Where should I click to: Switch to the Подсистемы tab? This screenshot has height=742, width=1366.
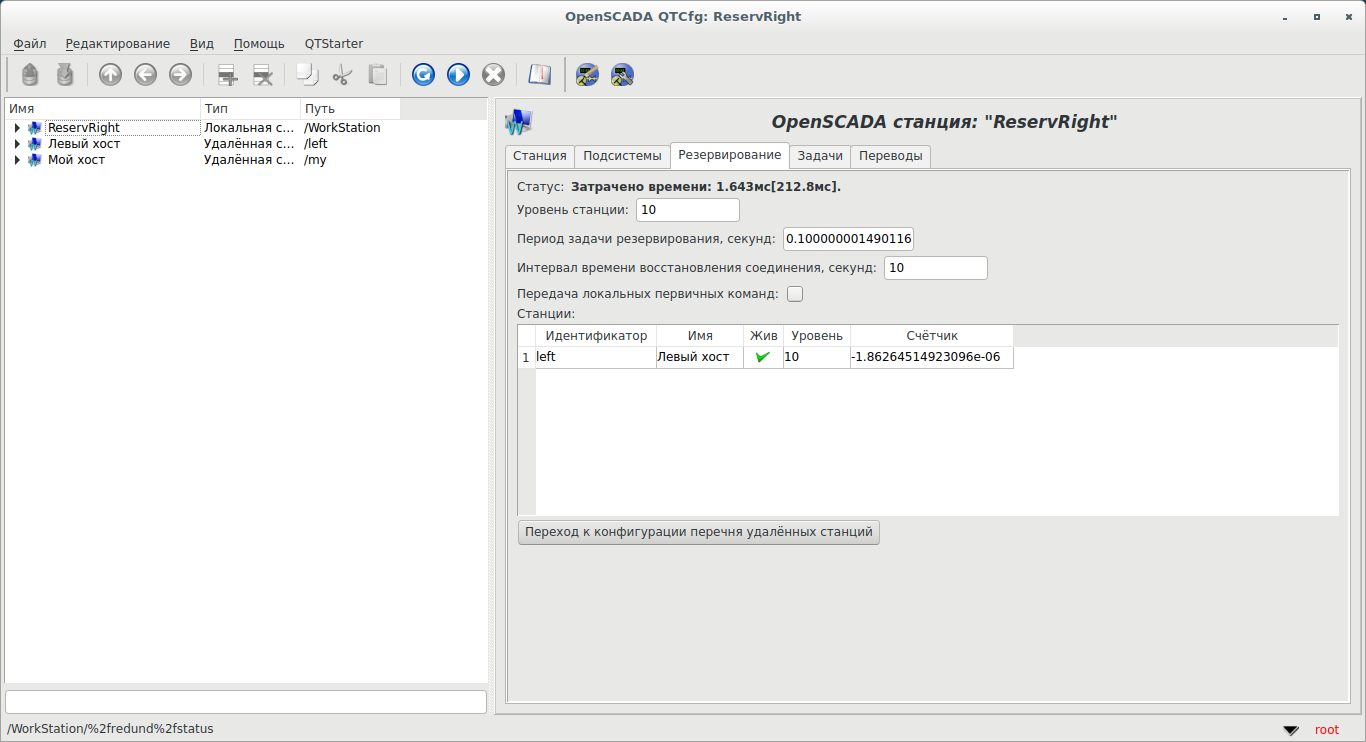point(622,156)
